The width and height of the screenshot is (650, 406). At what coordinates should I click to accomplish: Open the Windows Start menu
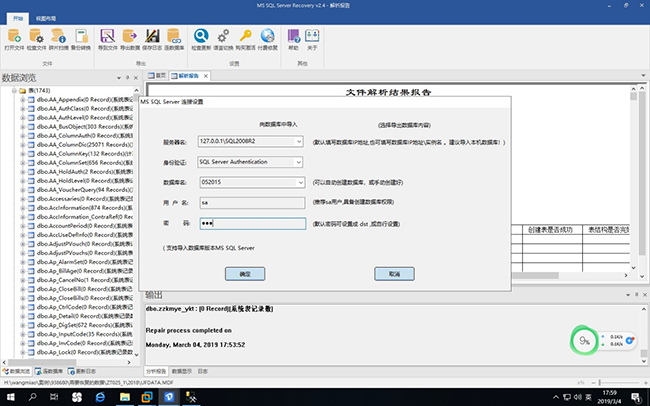tap(11, 397)
